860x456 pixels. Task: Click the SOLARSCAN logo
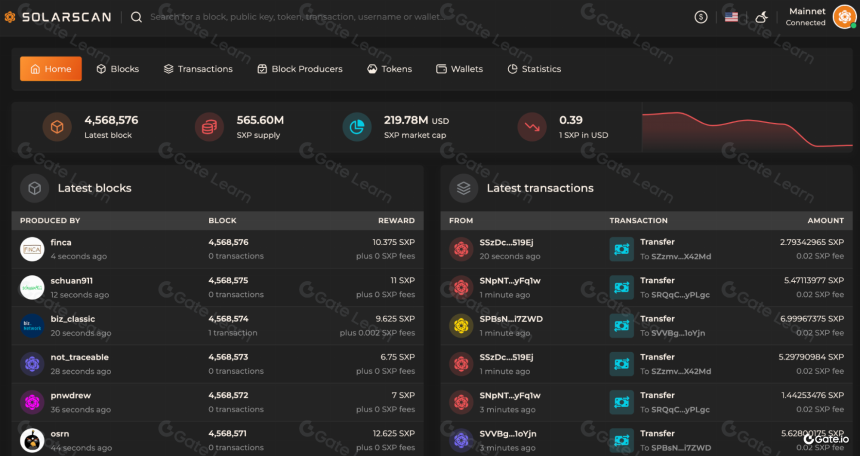pos(58,17)
